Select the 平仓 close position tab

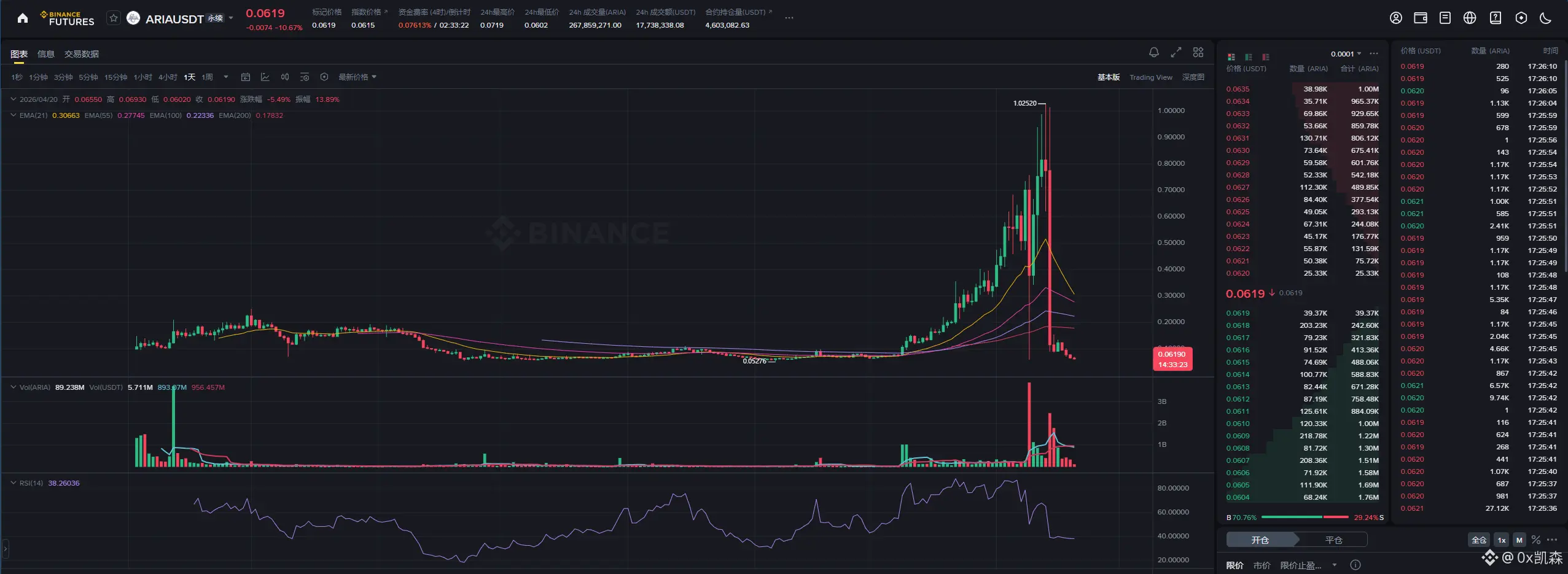(1333, 540)
